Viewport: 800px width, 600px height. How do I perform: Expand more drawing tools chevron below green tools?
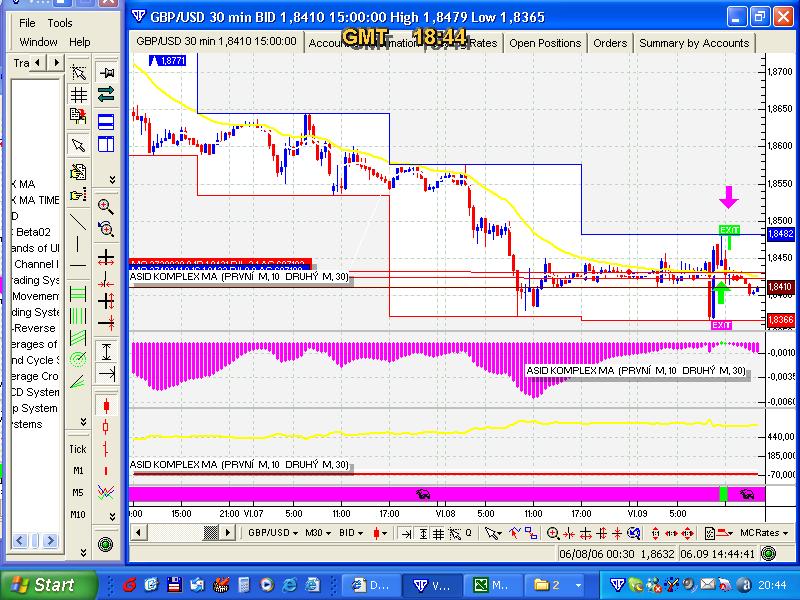pos(83,422)
